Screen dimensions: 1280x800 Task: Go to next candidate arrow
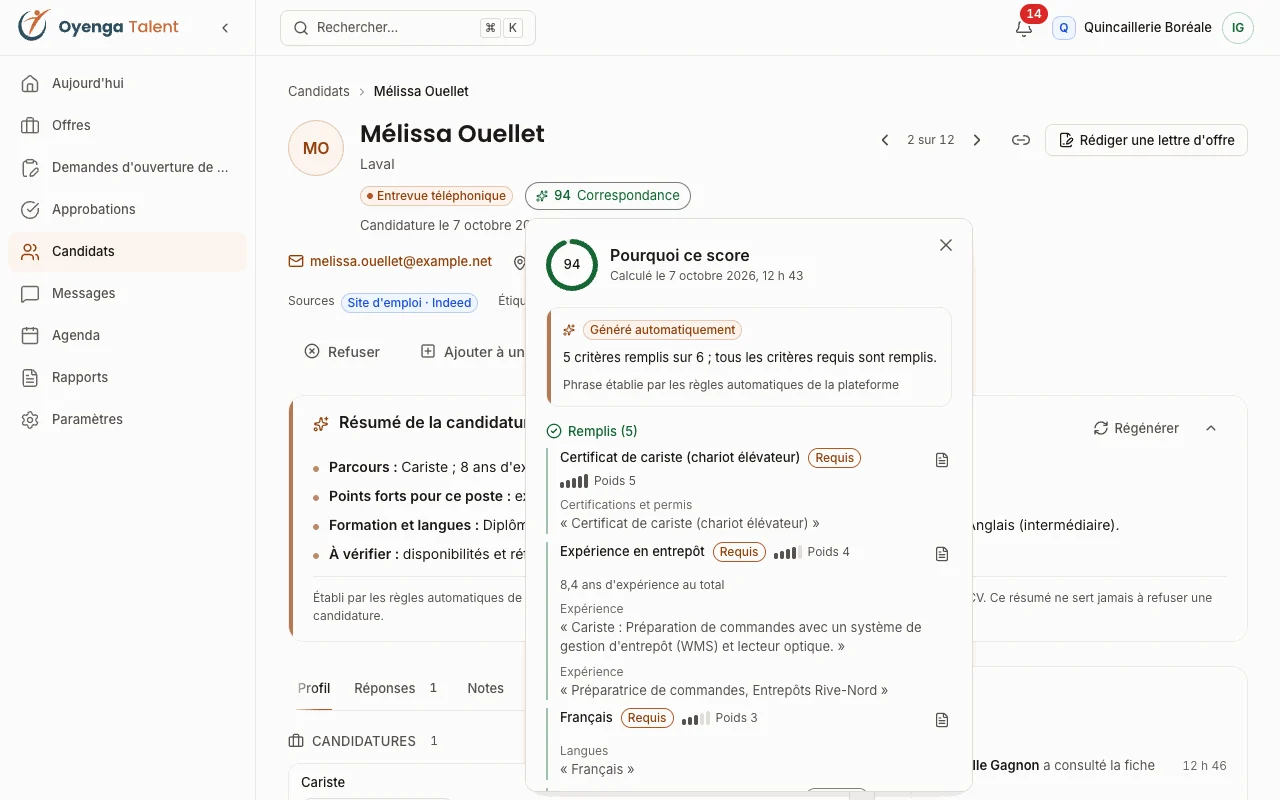click(977, 140)
